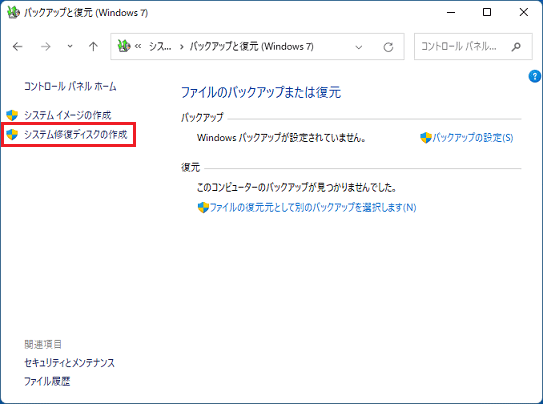Refresh the page with the refresh icon
The width and height of the screenshot is (543, 404).
388,47
